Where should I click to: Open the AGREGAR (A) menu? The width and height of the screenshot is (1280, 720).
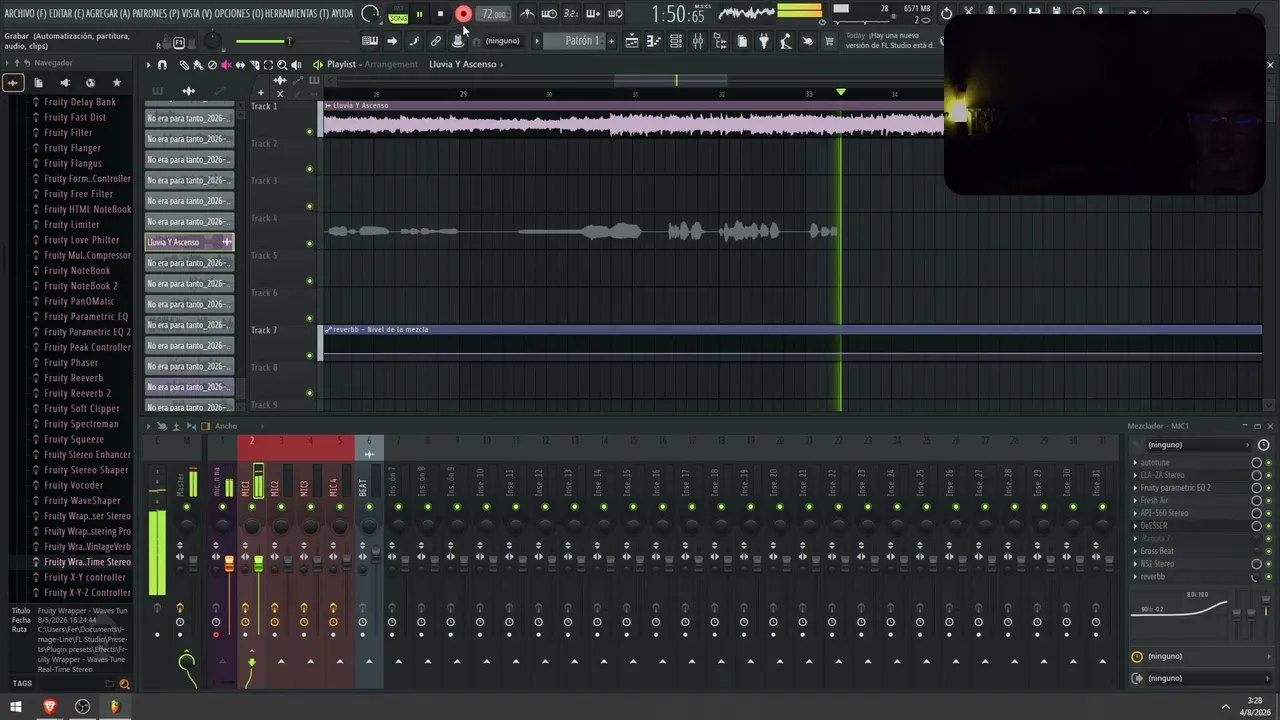(109, 14)
